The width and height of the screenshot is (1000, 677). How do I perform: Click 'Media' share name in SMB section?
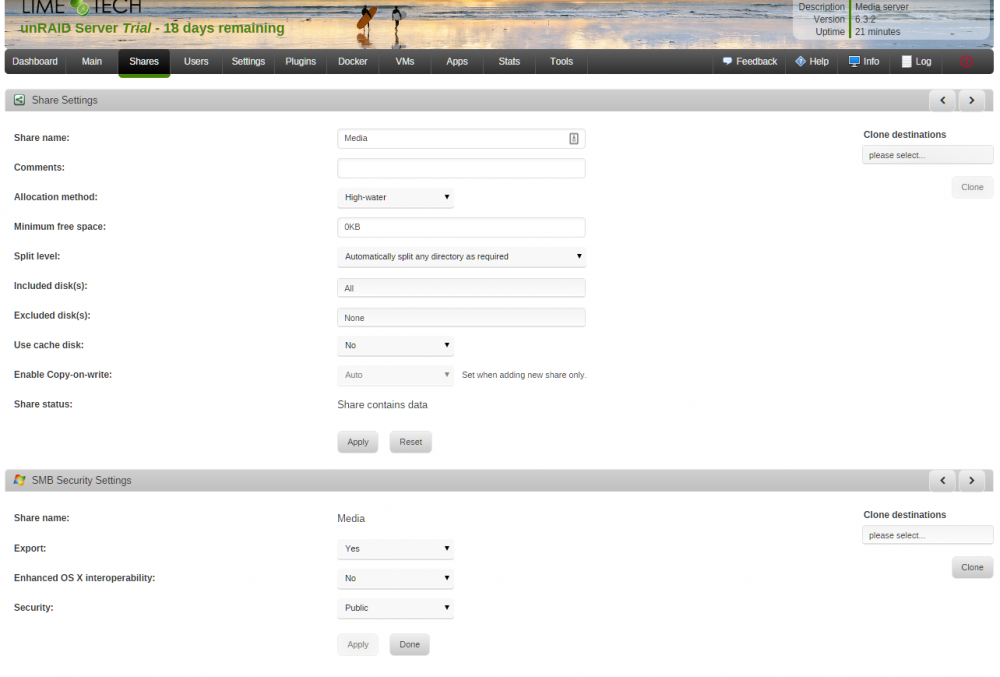pyautogui.click(x=351, y=518)
